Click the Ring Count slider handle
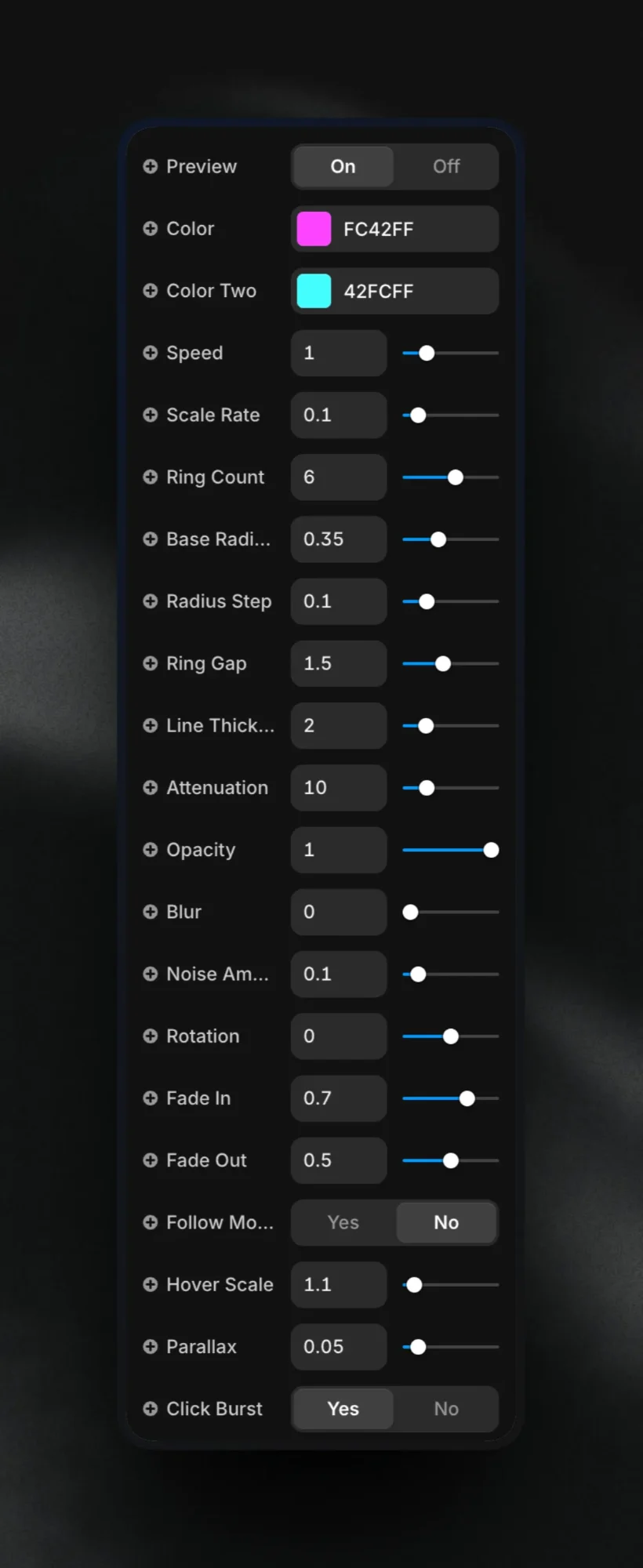643x1568 pixels. coord(455,477)
